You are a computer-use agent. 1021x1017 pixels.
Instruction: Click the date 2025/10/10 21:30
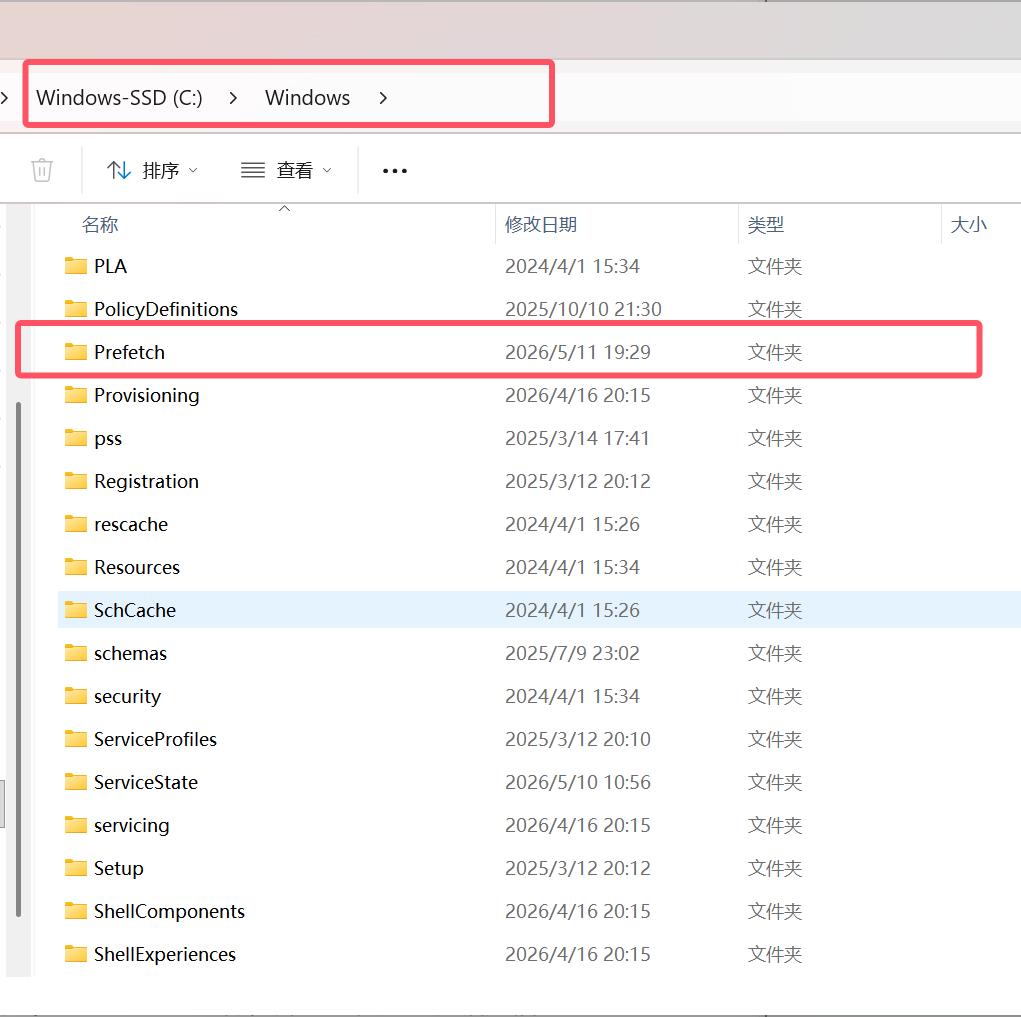click(x=583, y=309)
